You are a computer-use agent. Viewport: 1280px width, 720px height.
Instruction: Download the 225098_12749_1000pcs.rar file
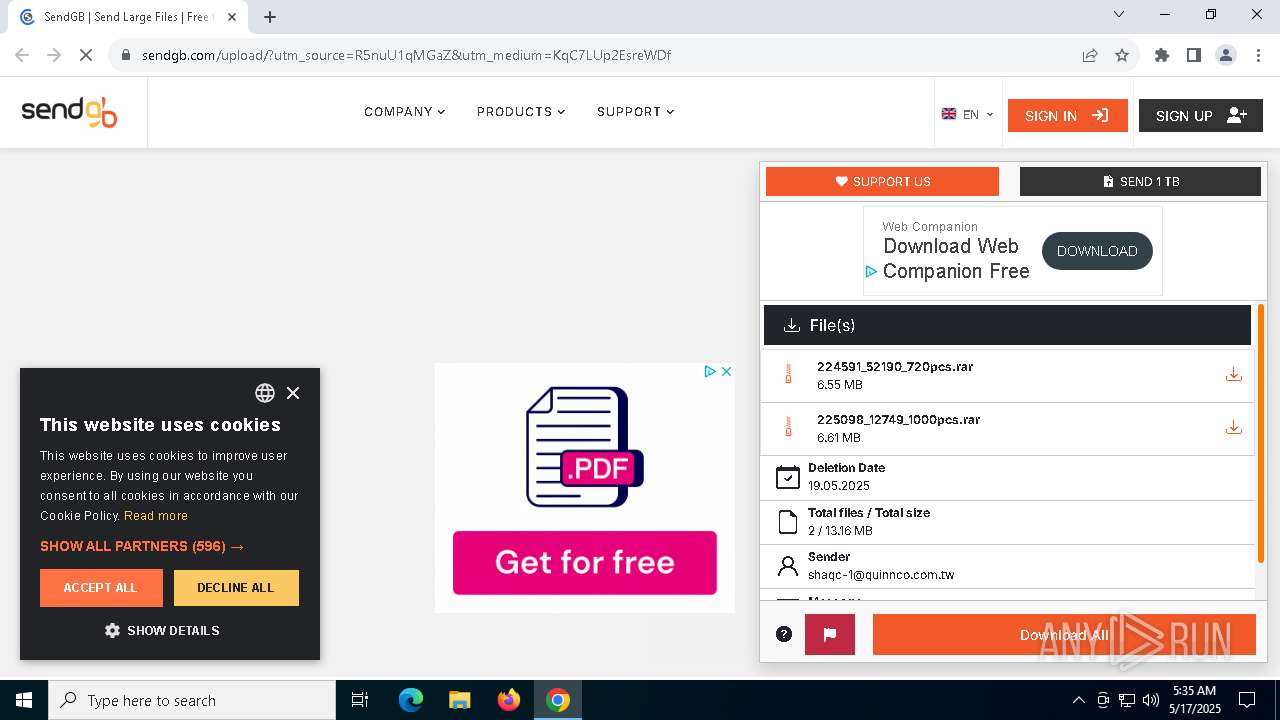(1233, 428)
